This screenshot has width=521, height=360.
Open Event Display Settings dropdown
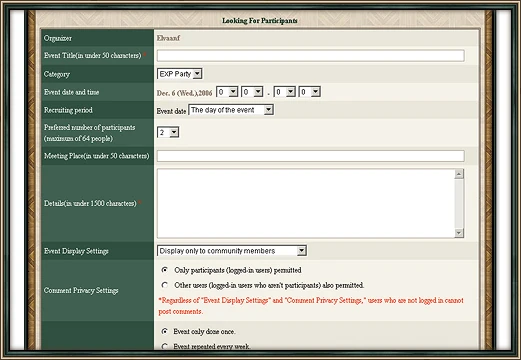click(x=232, y=251)
